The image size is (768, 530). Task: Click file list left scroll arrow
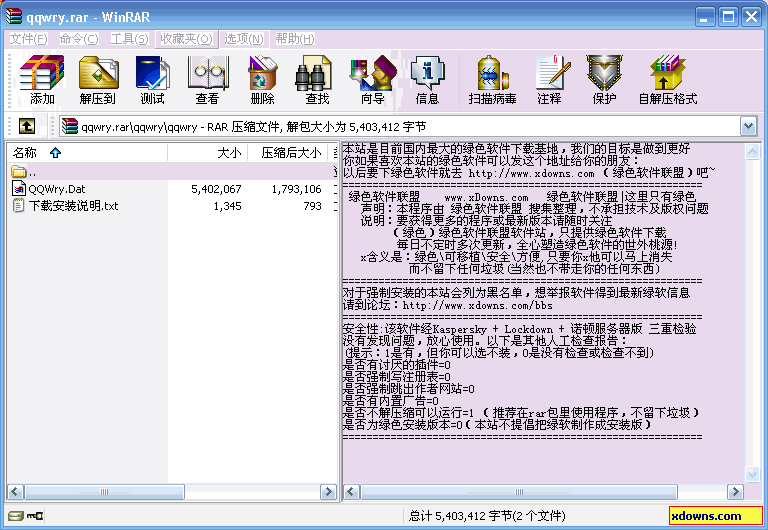(x=15, y=491)
